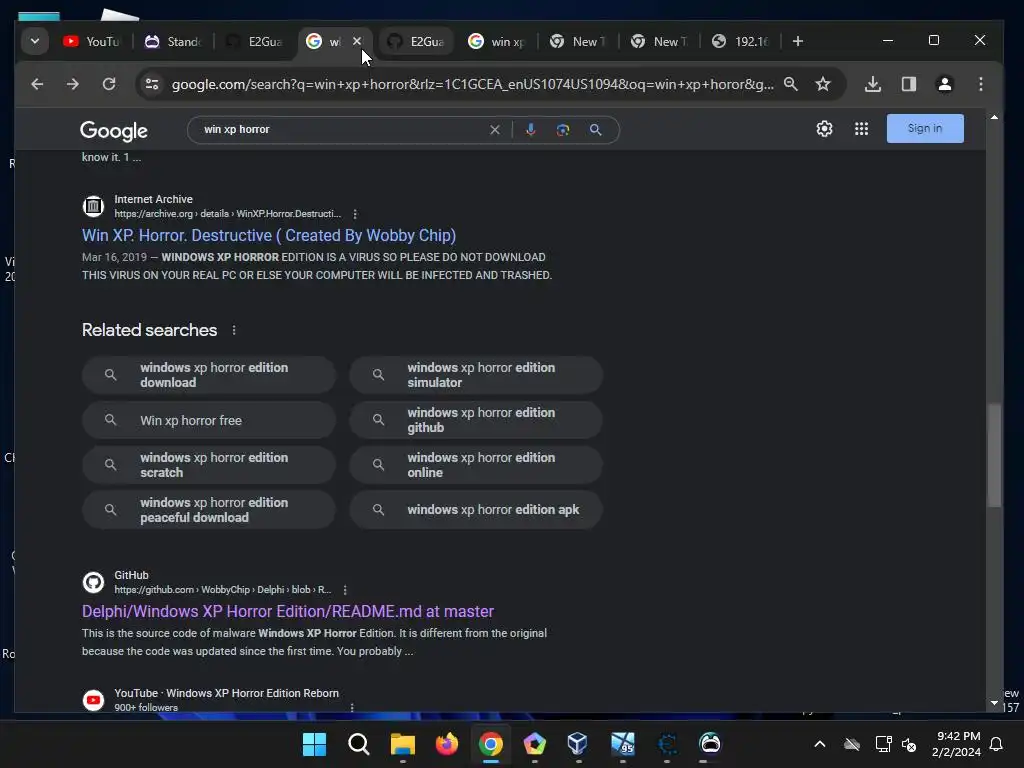Open VirtualBox cube icon on taskbar
The width and height of the screenshot is (1024, 768).
pyautogui.click(x=577, y=744)
